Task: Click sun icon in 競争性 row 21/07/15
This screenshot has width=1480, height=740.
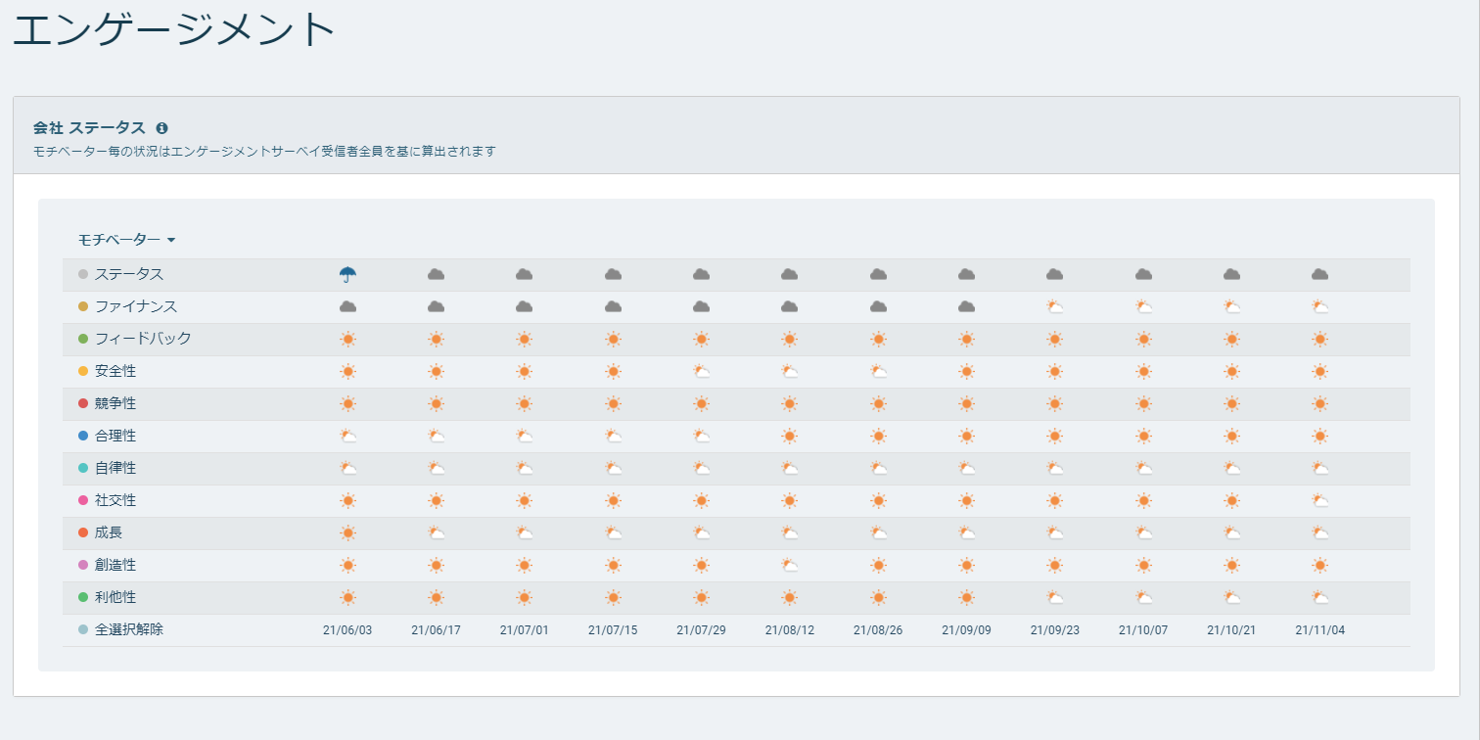Action: point(613,404)
